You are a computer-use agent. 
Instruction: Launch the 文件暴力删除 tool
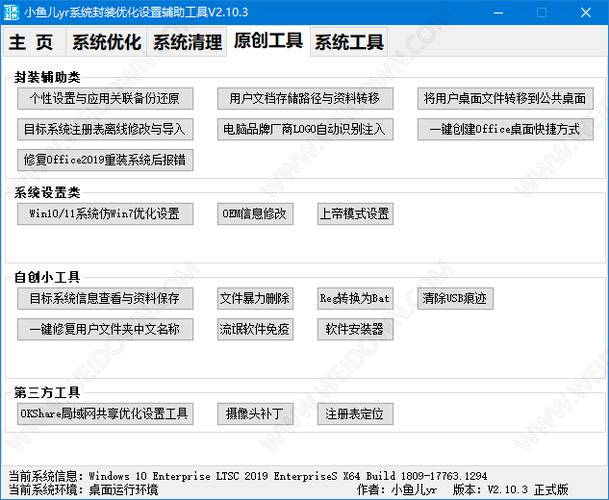(x=255, y=298)
